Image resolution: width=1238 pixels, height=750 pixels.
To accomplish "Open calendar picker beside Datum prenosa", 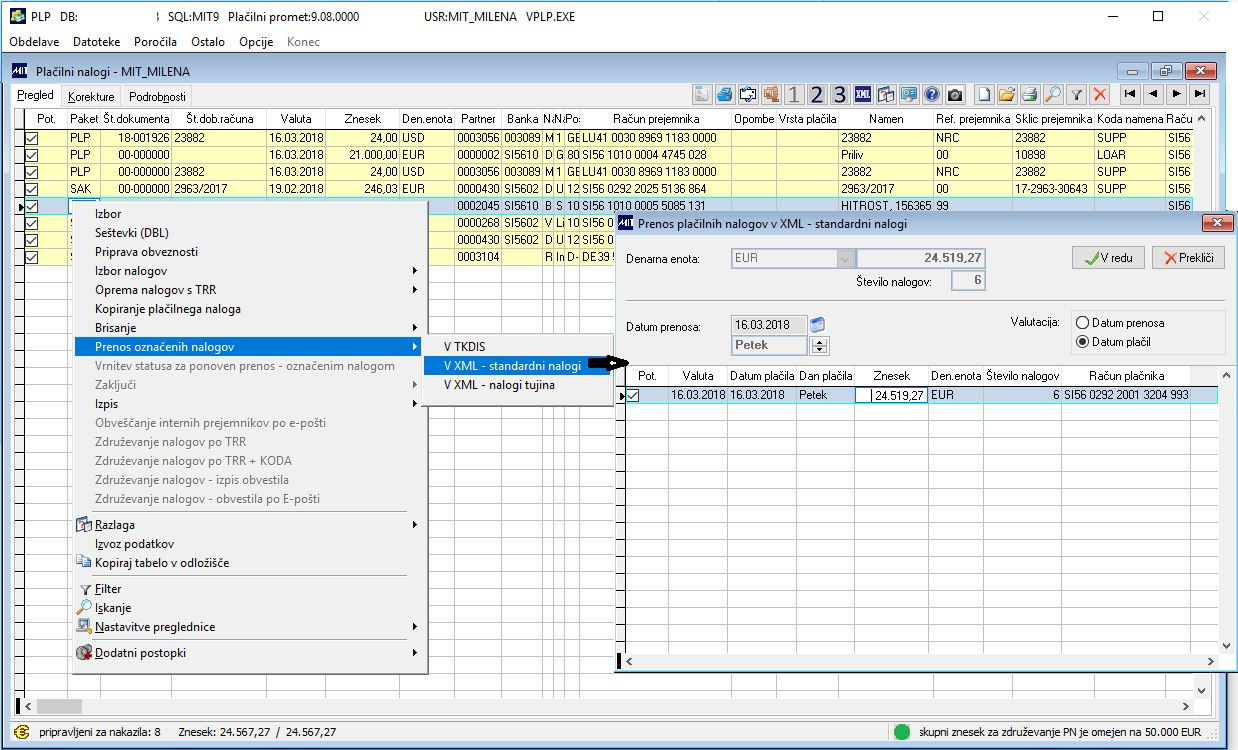I will [x=819, y=325].
